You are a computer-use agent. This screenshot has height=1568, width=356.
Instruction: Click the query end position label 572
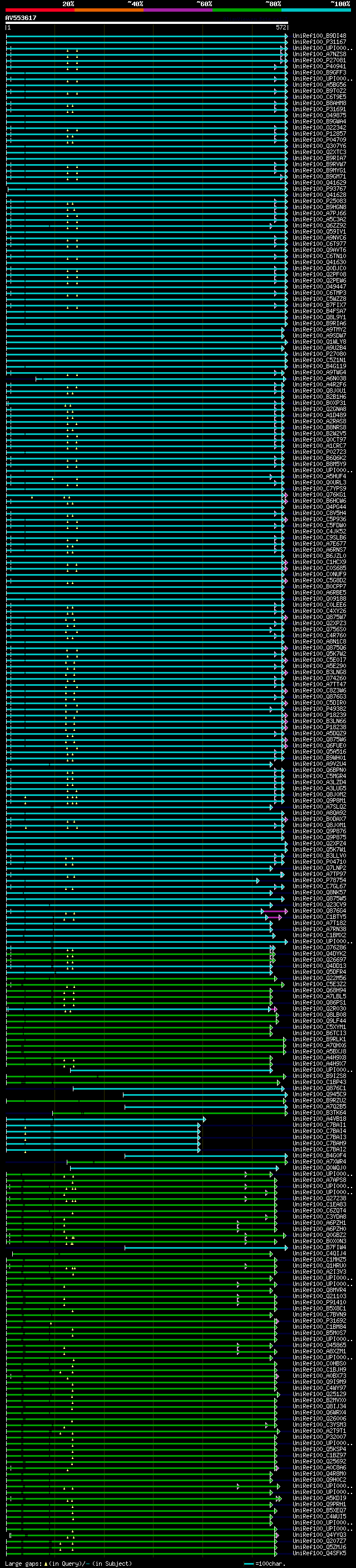coord(281,27)
